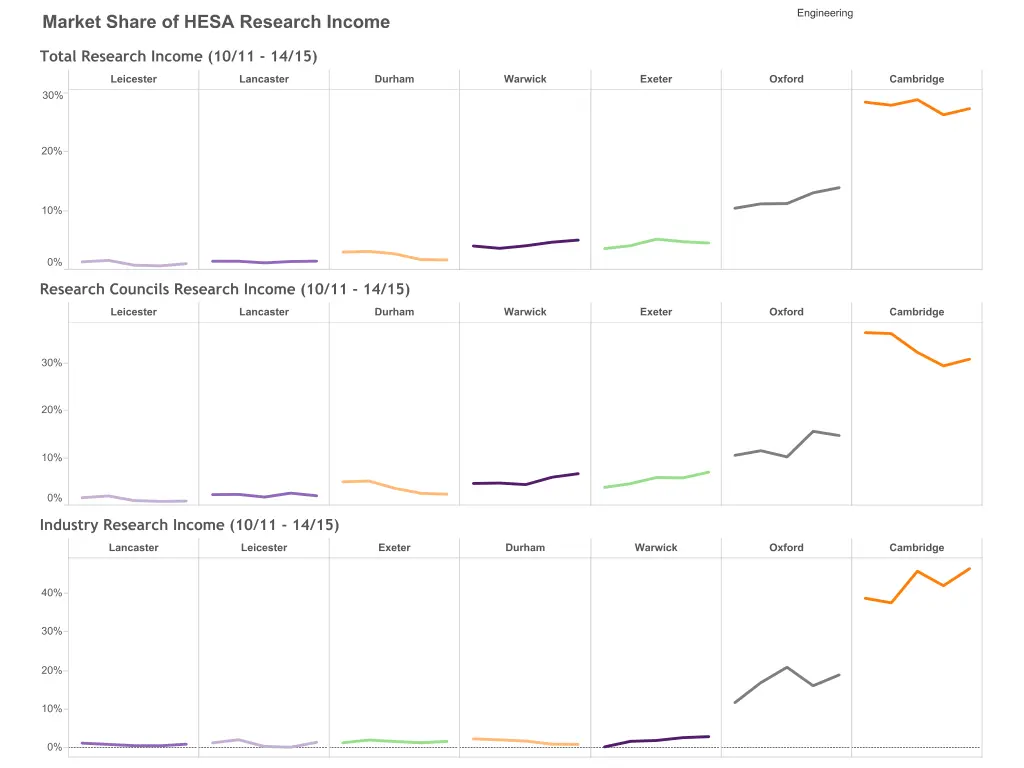The width and height of the screenshot is (1024, 768).
Task: Click the Market Share of HESA Research Income title
Action: pos(216,22)
